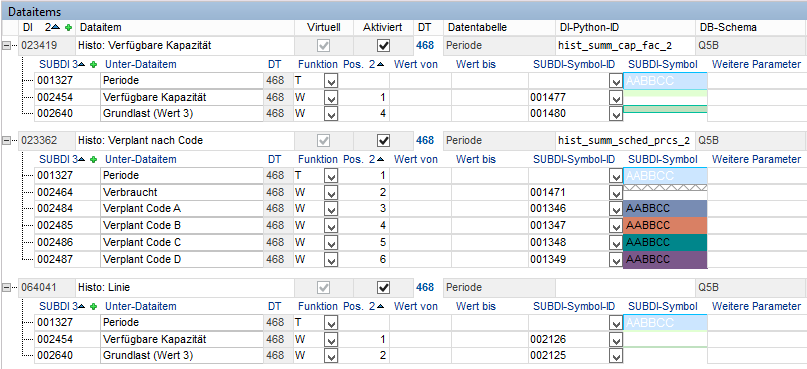Click orange symbol swatch of Verplant Code B

pos(665,225)
